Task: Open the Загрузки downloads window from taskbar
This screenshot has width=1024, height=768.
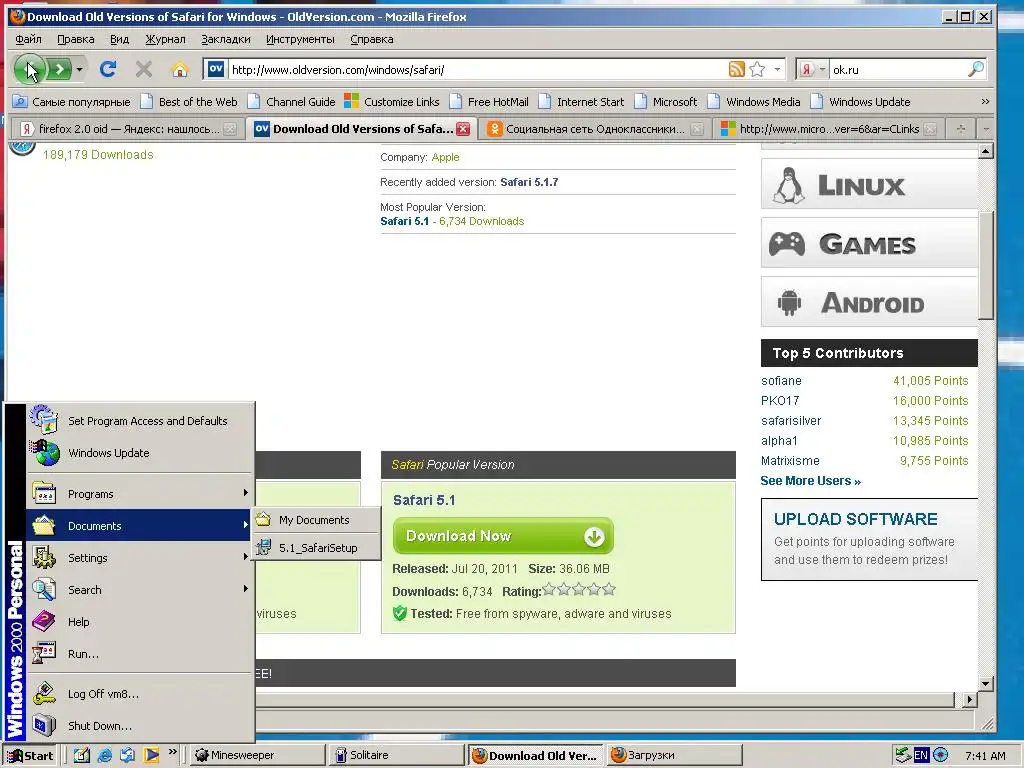Action: point(675,755)
